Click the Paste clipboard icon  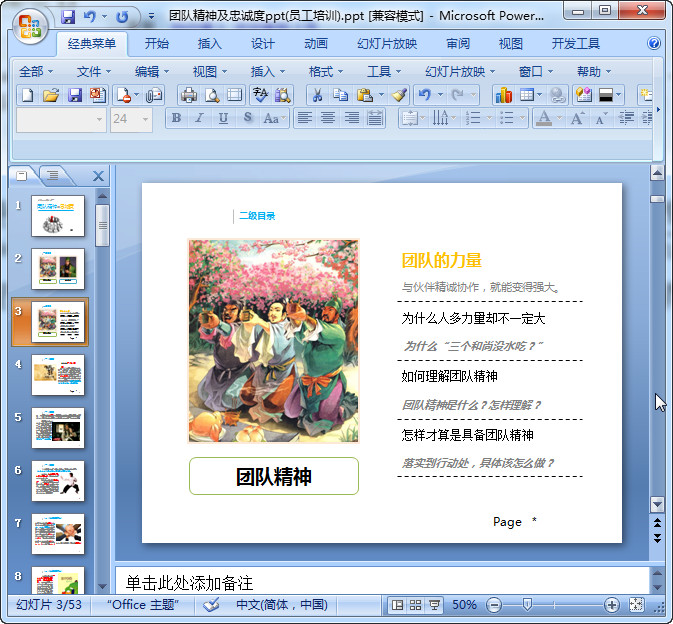pos(364,95)
